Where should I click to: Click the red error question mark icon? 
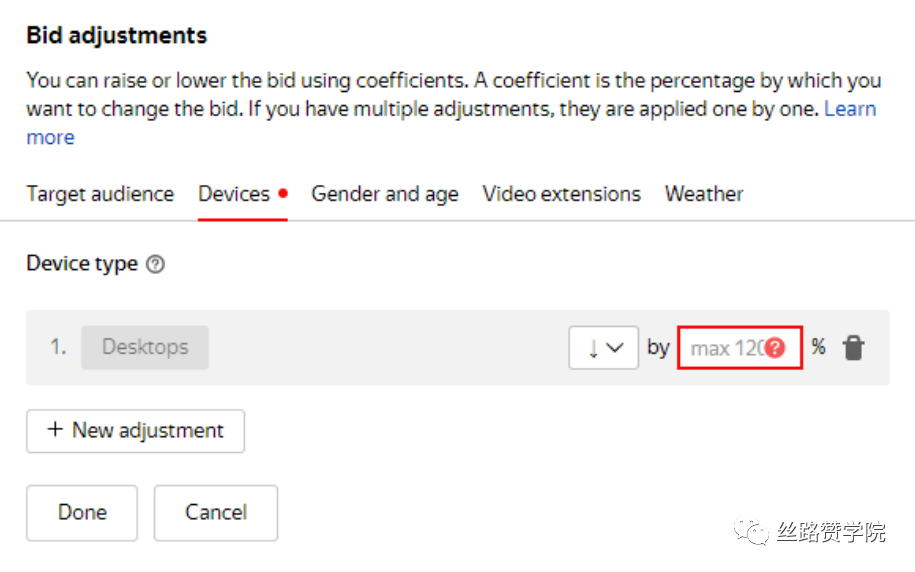(776, 348)
